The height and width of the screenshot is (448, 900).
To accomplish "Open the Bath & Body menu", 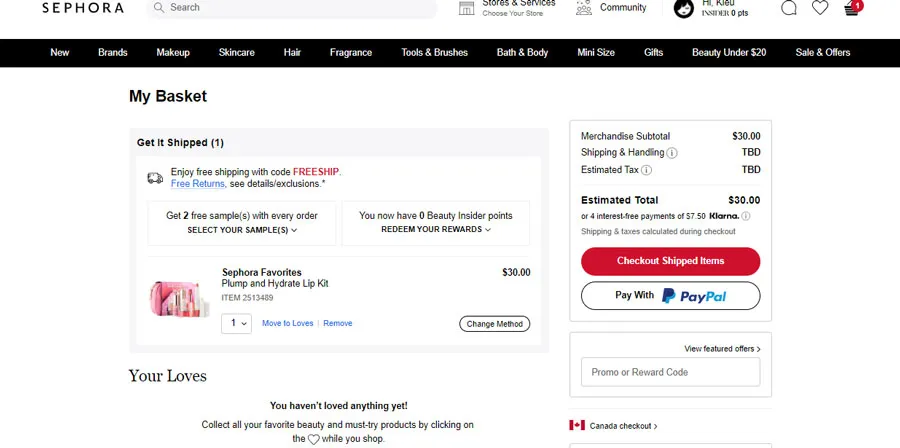I will coord(522,53).
